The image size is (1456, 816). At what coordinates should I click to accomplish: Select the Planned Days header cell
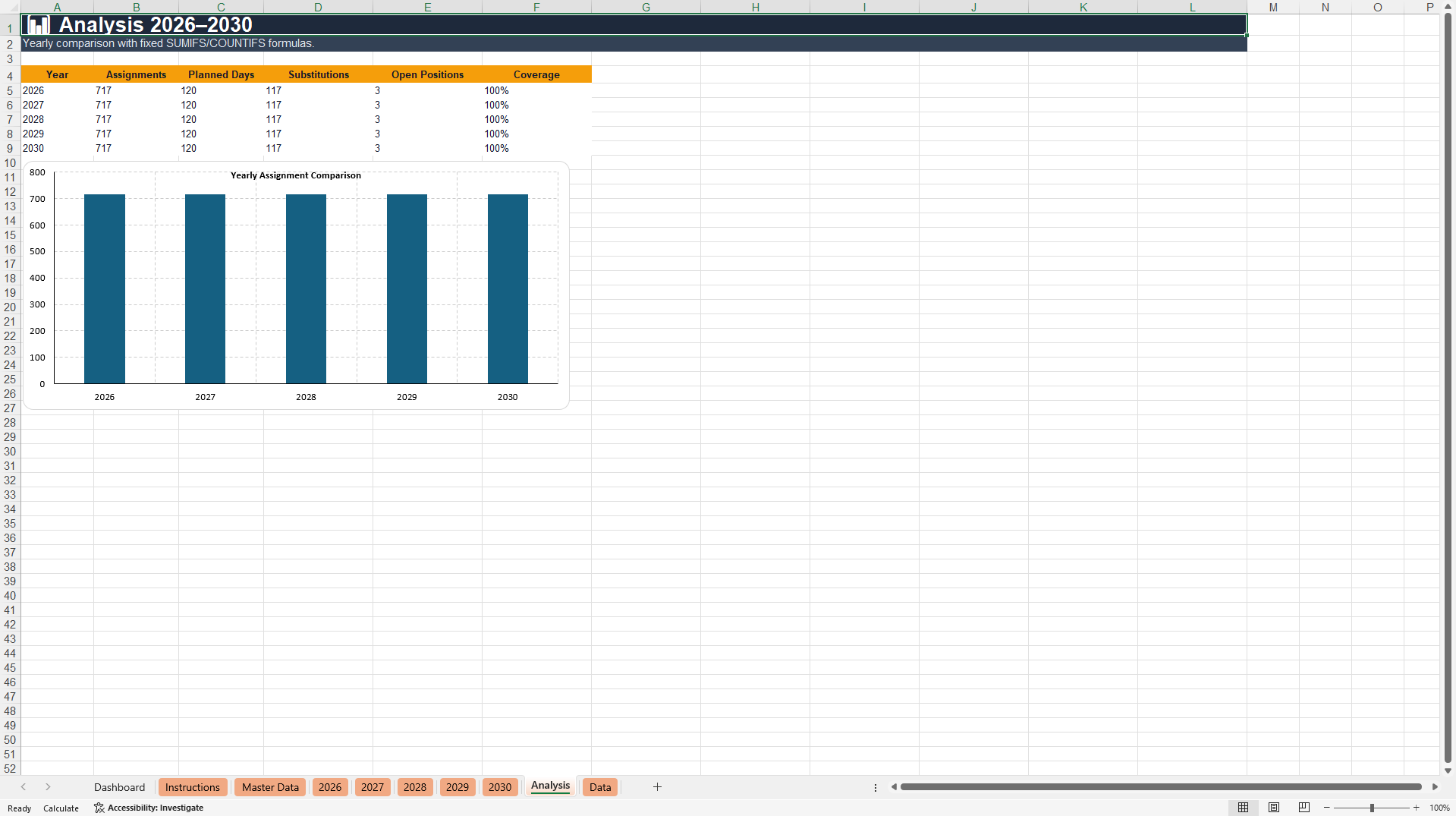[x=221, y=74]
